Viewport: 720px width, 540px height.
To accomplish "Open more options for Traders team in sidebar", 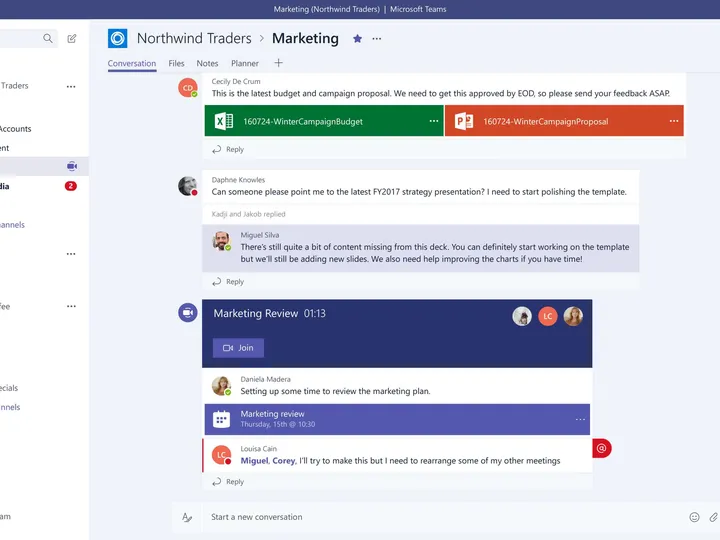I will pyautogui.click(x=71, y=86).
